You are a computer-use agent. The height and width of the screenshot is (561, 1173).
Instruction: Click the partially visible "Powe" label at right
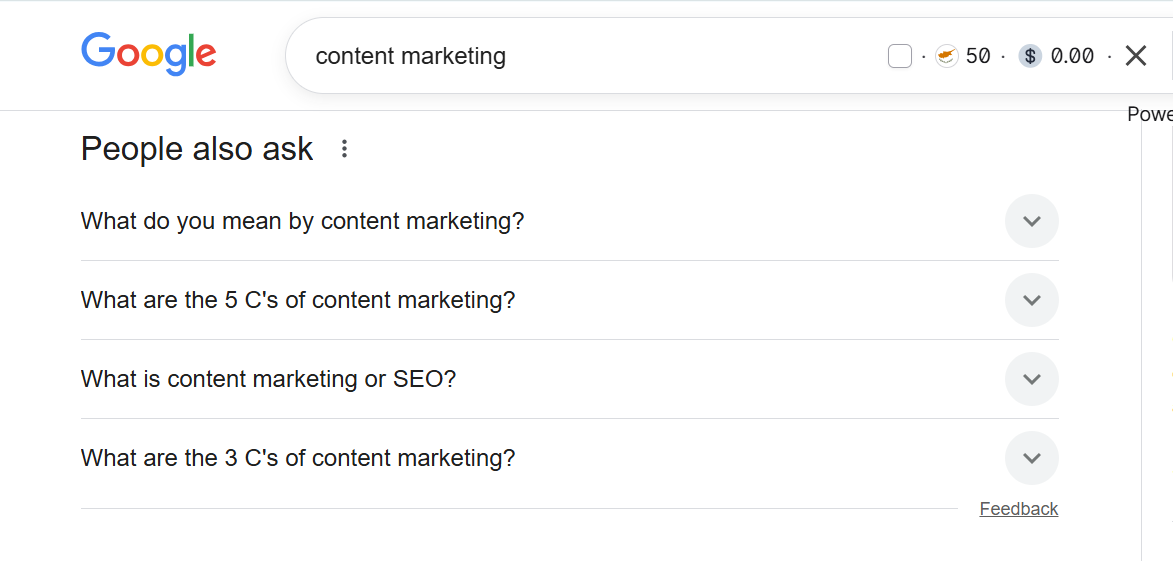tap(1149, 114)
